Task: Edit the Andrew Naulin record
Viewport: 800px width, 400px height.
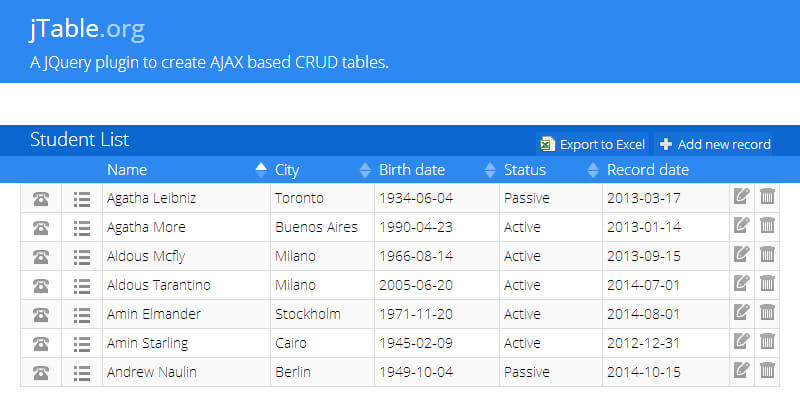Action: (741, 372)
